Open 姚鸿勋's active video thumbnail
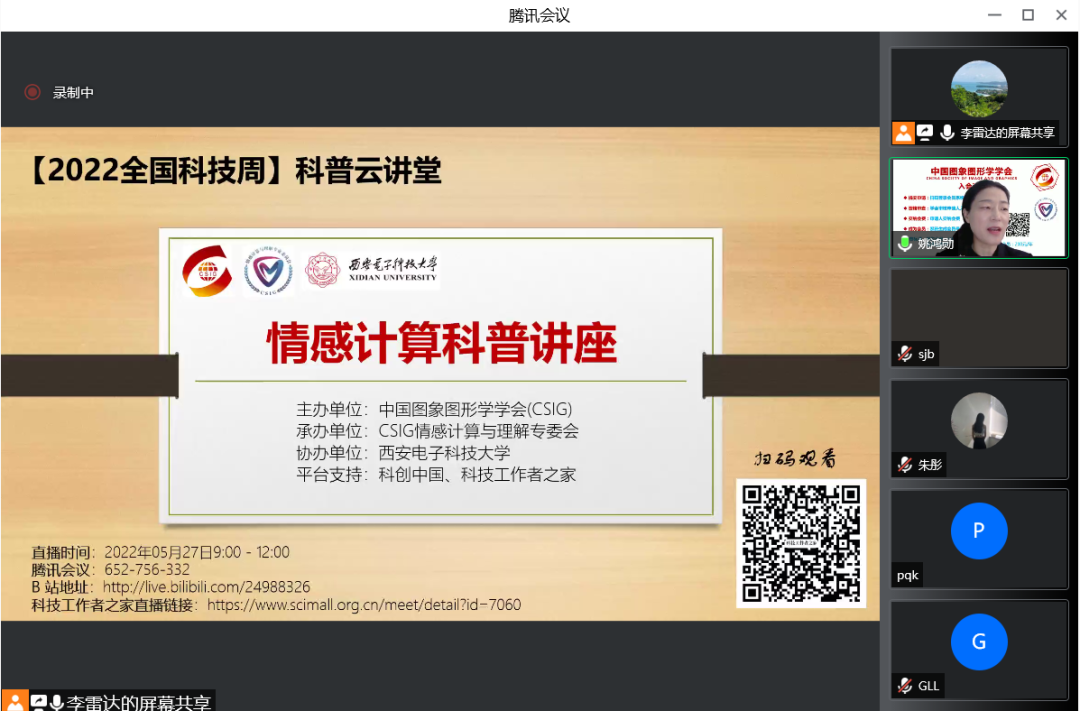1080x711 pixels. tap(979, 208)
